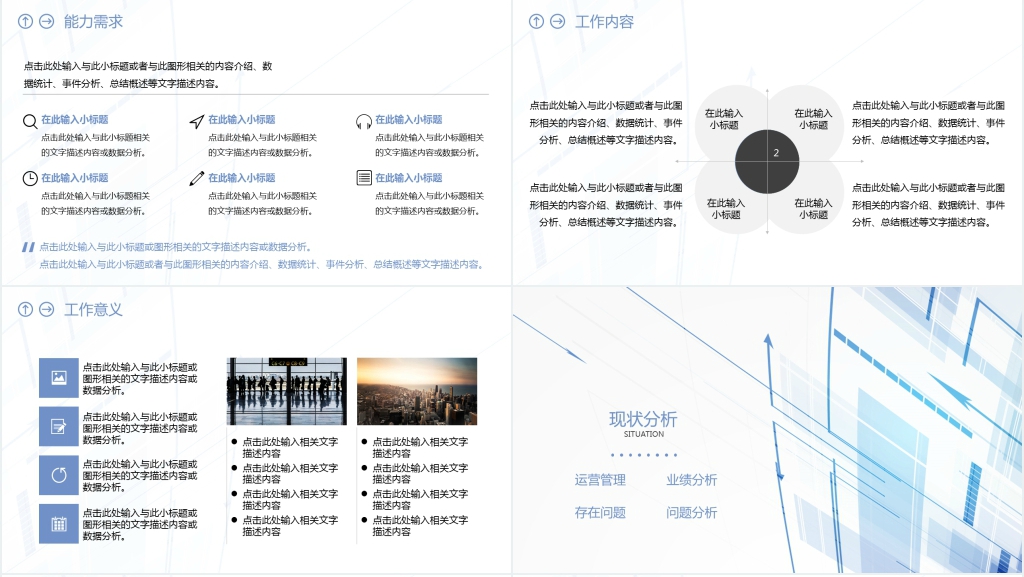Select the pencil icon in 能力需求 slide
Screen dimensions: 1024x577
pyautogui.click(x=197, y=179)
